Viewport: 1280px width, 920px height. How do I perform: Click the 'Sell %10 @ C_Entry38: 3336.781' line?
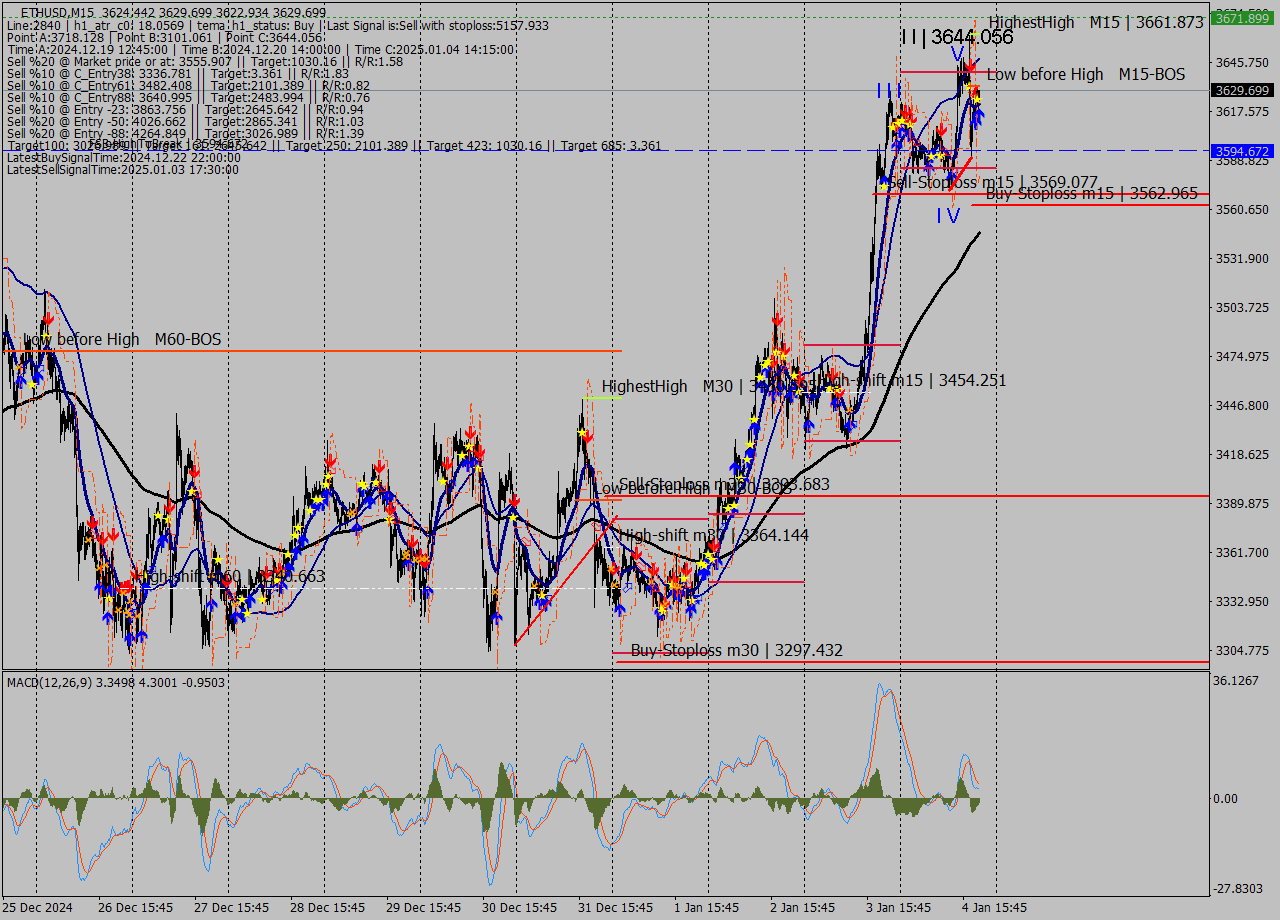point(178,73)
